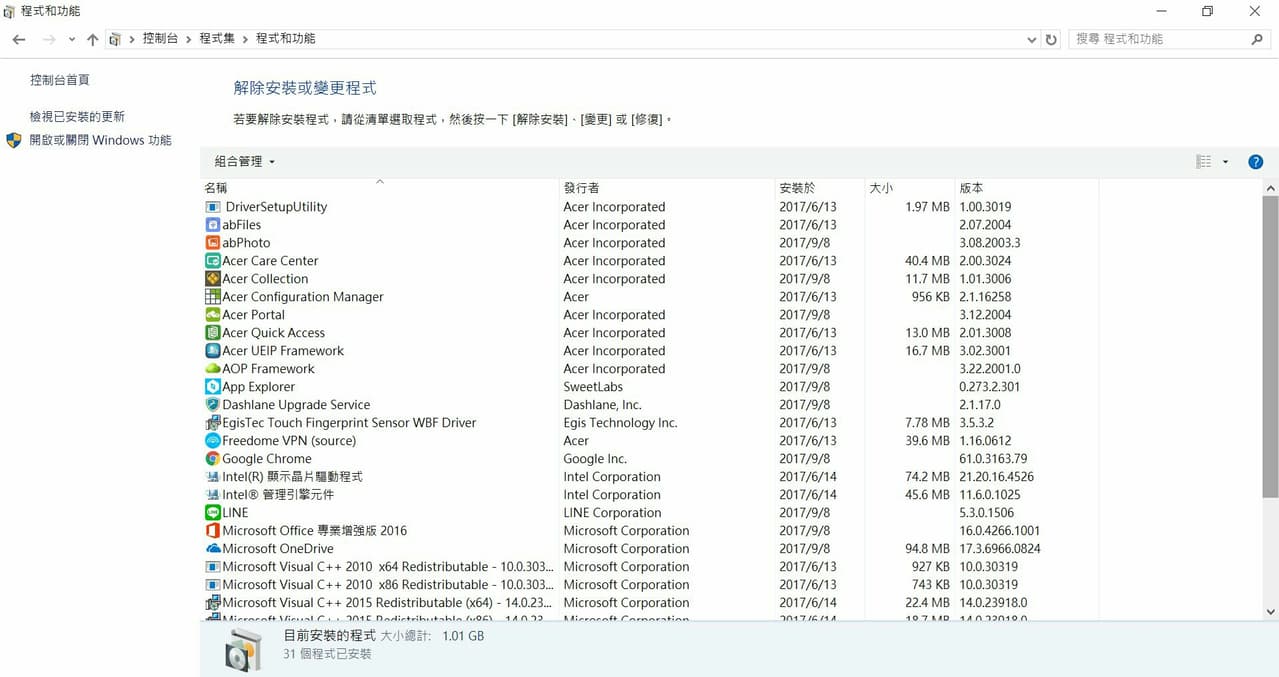The width and height of the screenshot is (1279, 677).
Task: Click the App Explorer icon
Action: [x=212, y=387]
